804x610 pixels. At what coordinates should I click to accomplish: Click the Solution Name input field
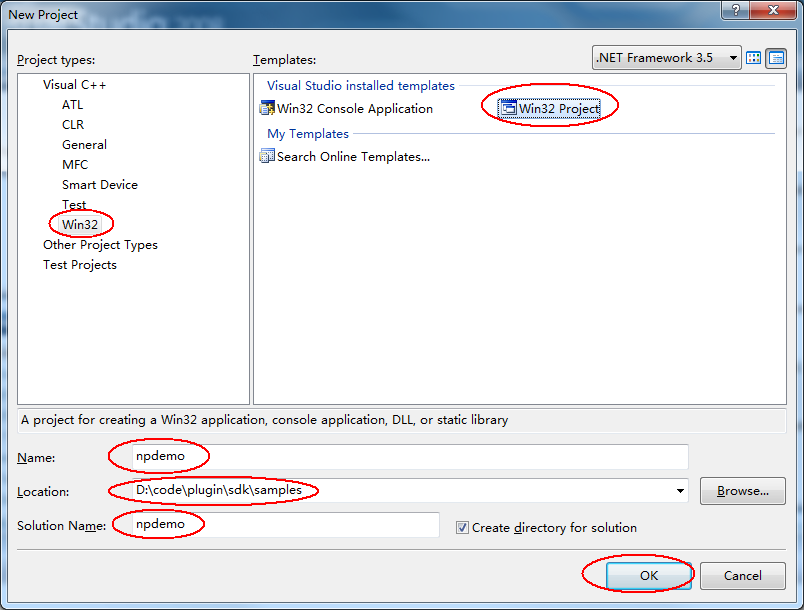286,524
